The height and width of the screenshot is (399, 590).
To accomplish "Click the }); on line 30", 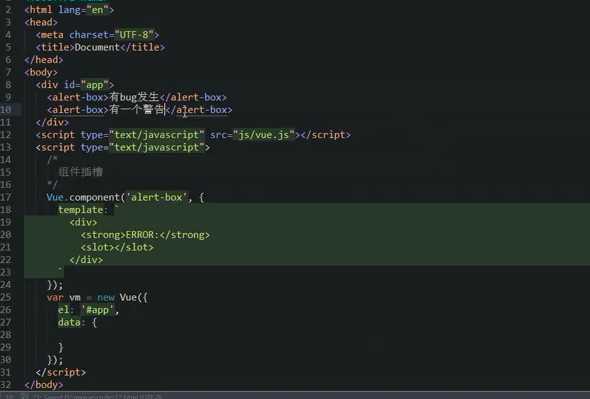I will (55, 360).
